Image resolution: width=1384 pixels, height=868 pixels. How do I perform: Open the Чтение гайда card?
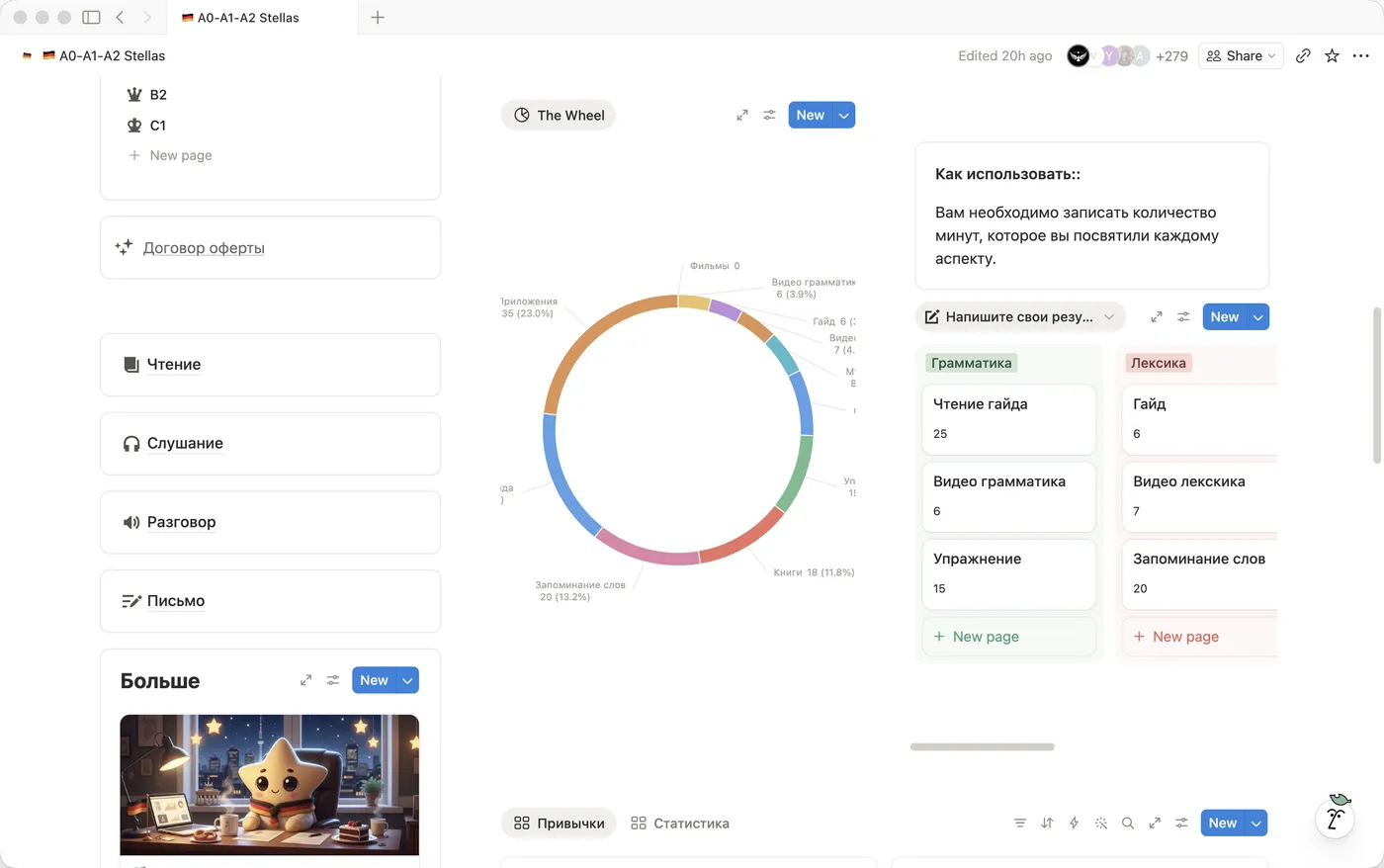pos(1008,419)
